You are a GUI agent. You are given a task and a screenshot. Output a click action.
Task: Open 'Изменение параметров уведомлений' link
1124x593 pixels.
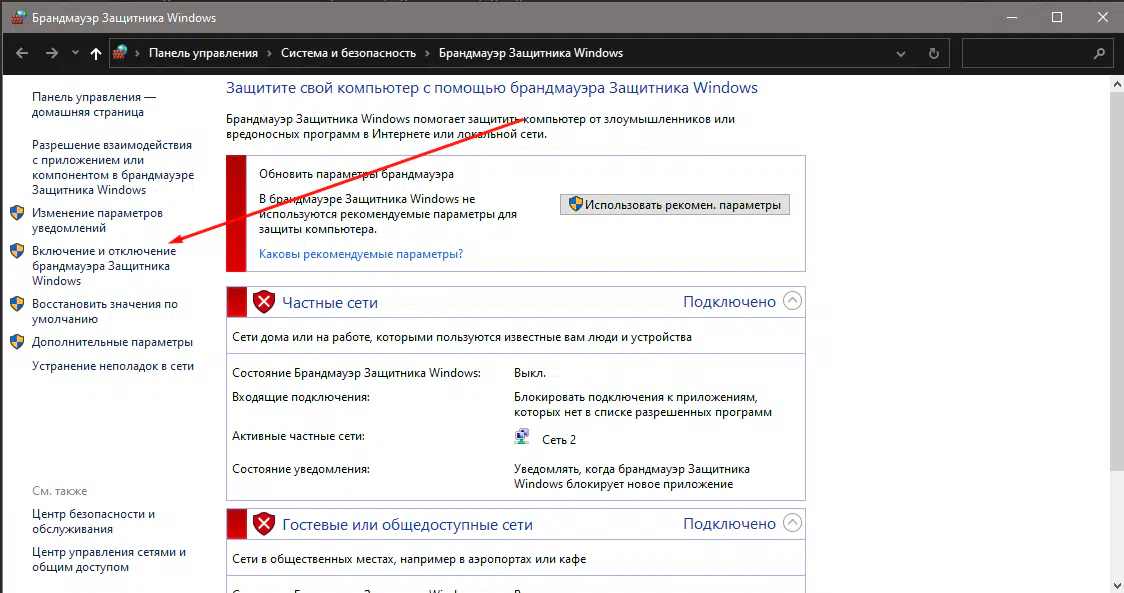point(97,220)
